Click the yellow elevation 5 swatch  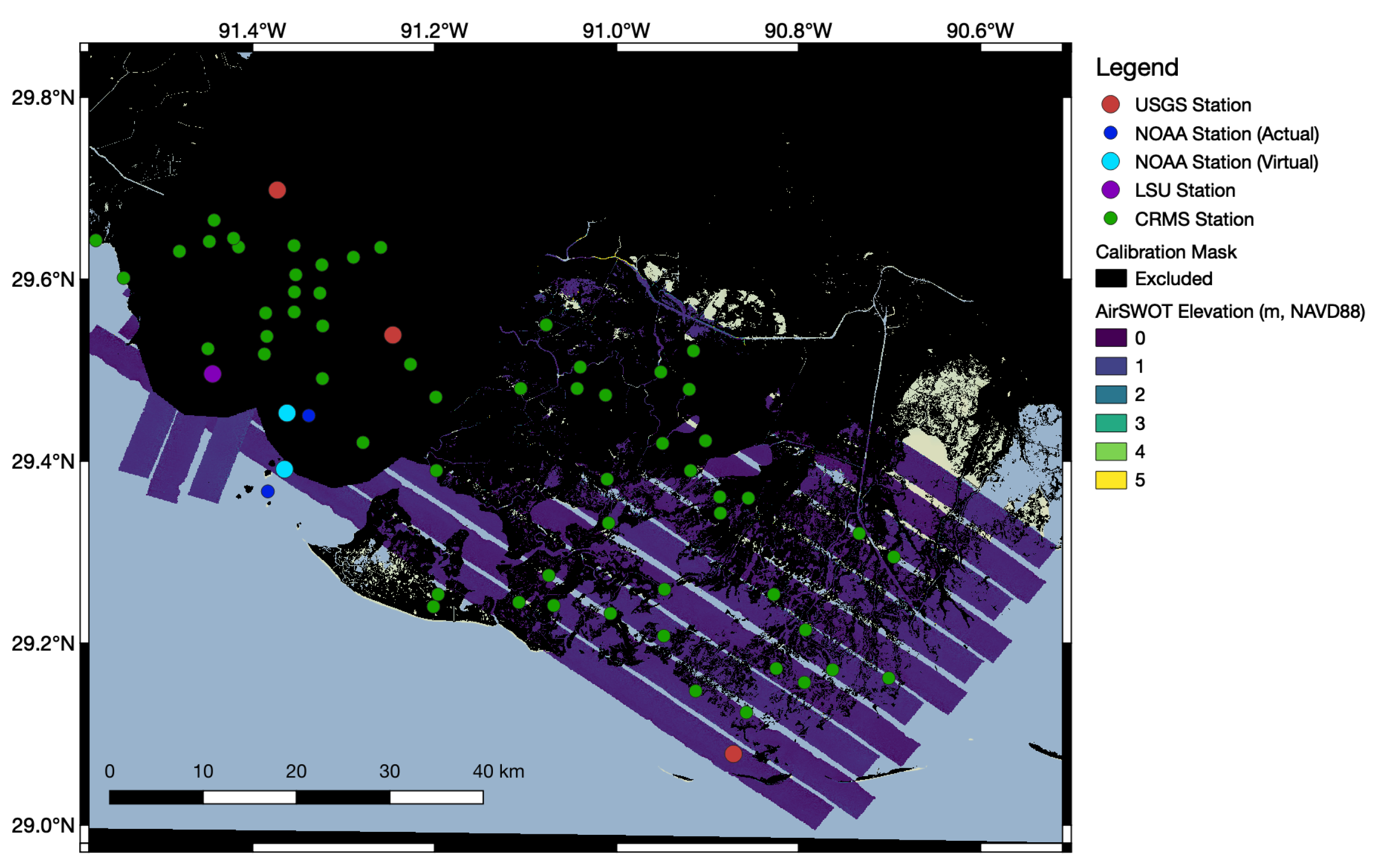[x=1111, y=480]
